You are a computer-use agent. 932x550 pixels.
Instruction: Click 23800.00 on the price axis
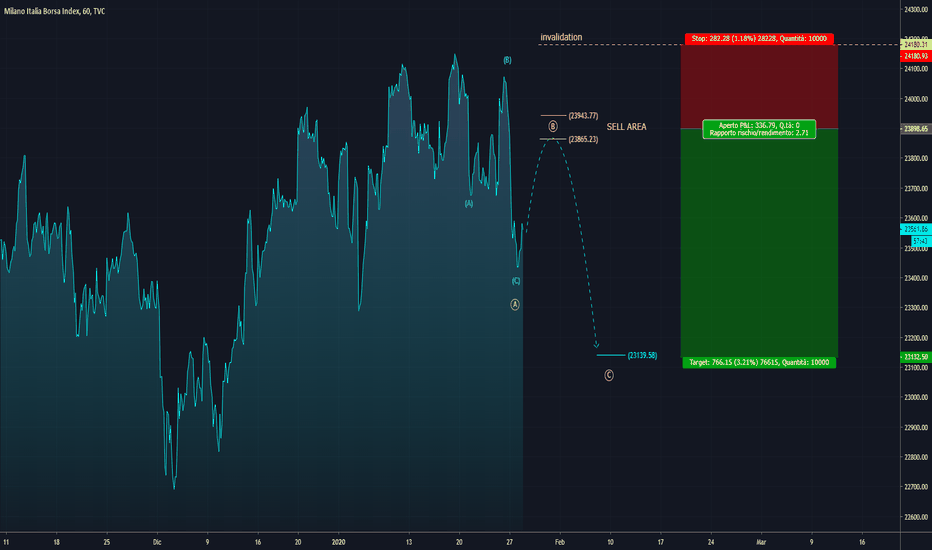click(x=916, y=159)
